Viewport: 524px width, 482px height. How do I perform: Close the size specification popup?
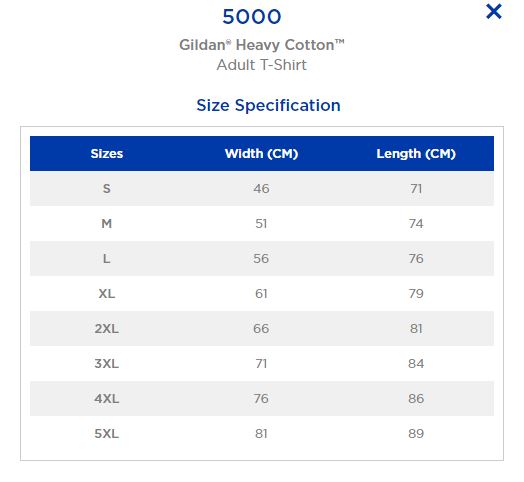click(494, 12)
